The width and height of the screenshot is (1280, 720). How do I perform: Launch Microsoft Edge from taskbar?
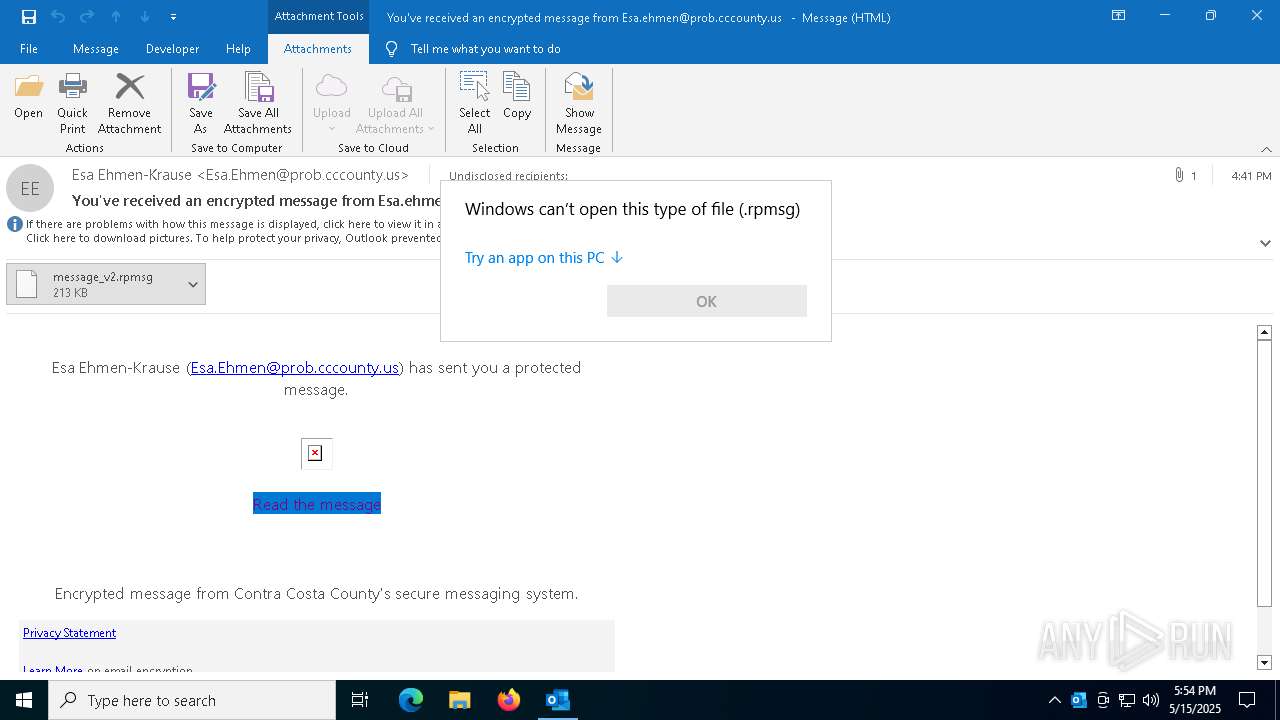coord(411,700)
